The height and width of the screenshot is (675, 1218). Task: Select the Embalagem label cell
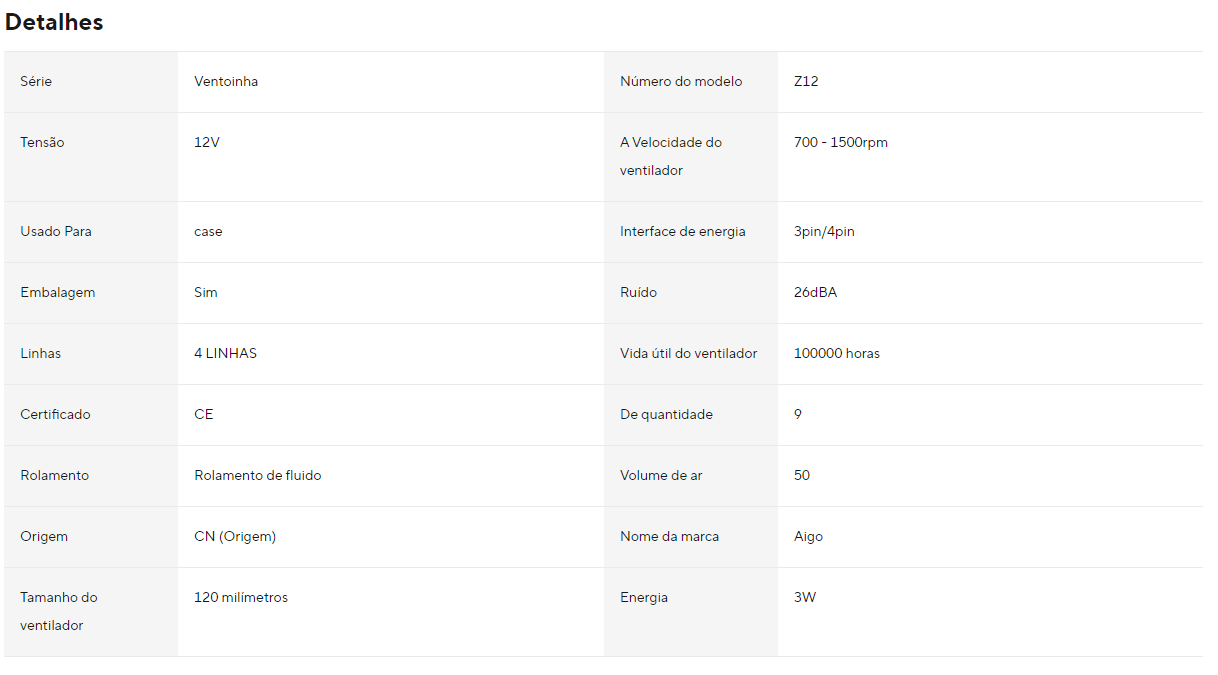pyautogui.click(x=91, y=293)
